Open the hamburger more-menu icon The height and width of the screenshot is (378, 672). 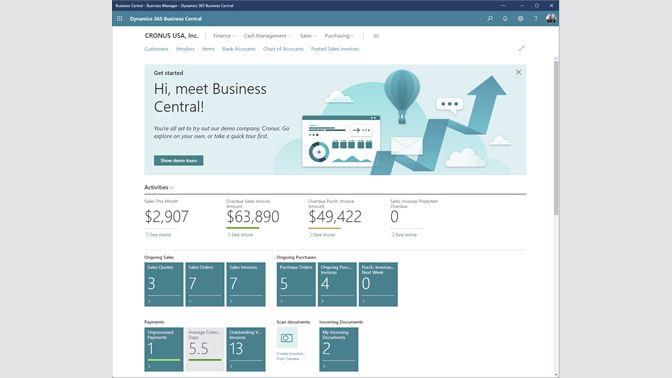point(376,36)
